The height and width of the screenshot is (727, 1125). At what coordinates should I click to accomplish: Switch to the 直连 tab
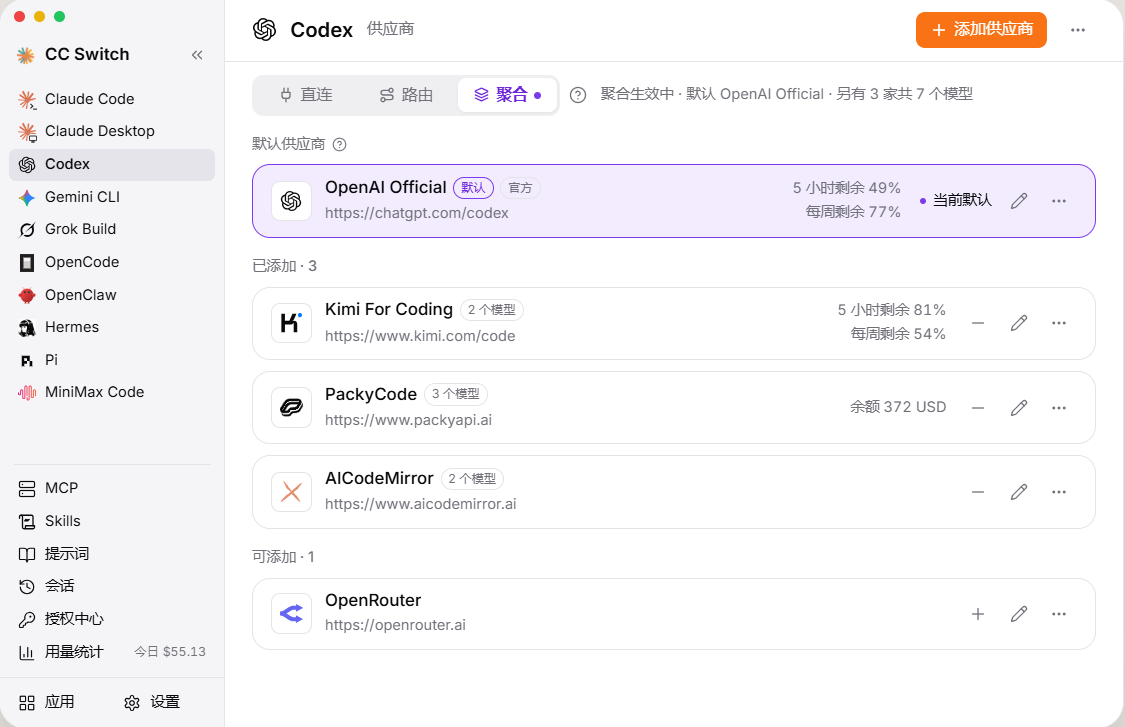[306, 95]
